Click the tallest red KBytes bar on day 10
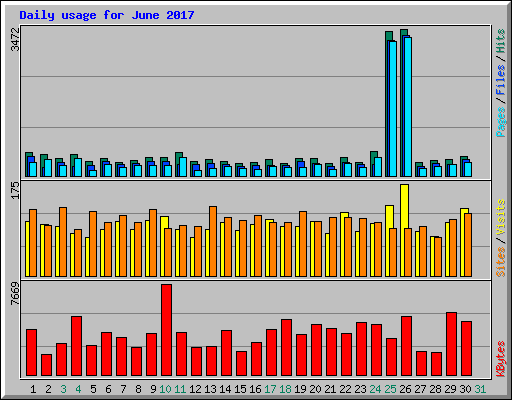The height and width of the screenshot is (400, 512). coord(166,330)
